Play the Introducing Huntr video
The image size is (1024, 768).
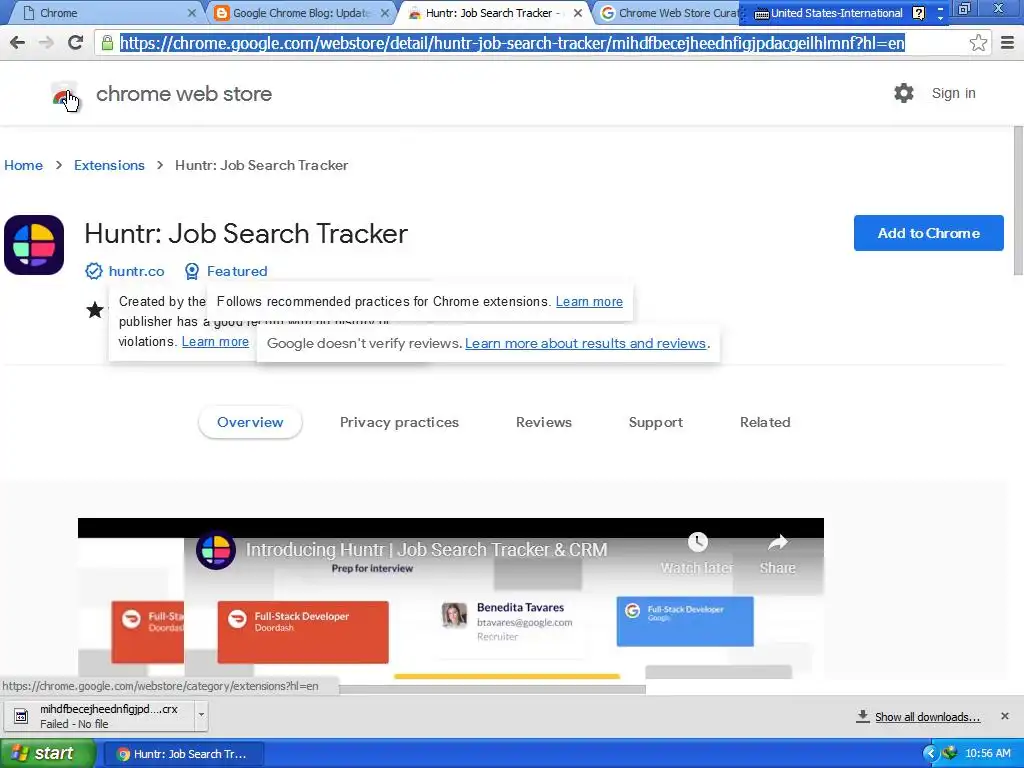pos(451,599)
